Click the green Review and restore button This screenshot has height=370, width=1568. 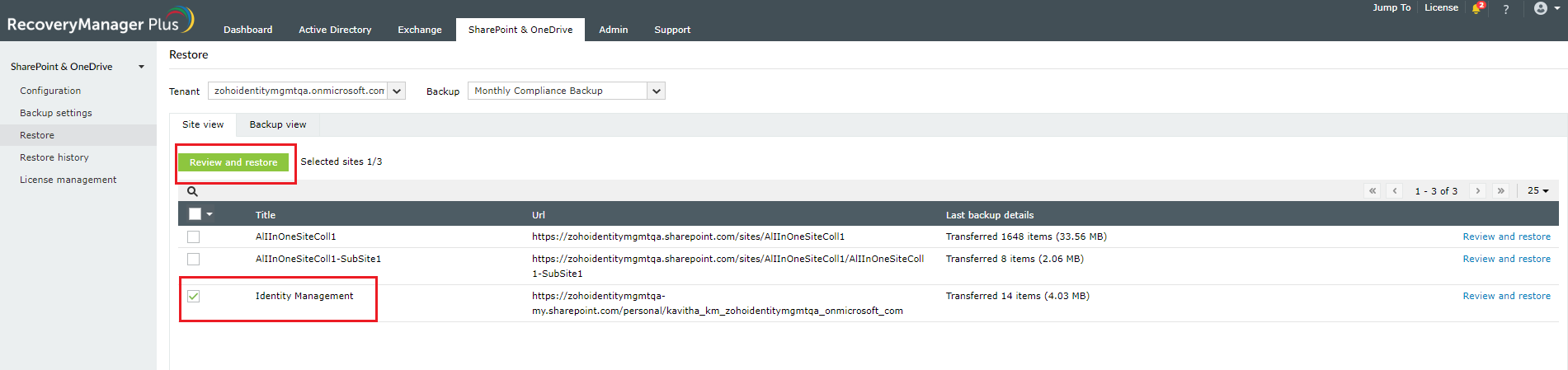tap(233, 162)
